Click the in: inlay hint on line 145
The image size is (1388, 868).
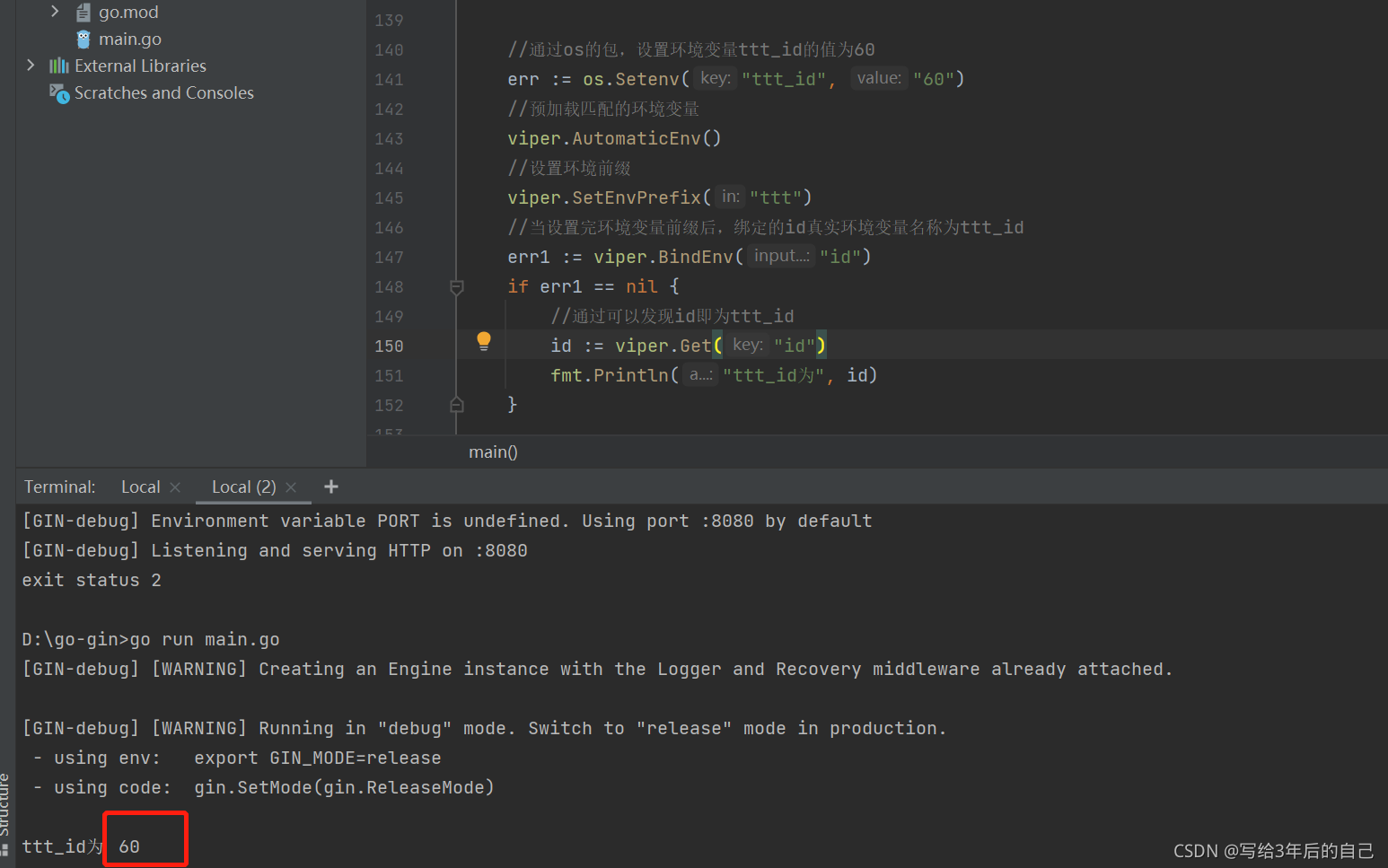click(729, 197)
